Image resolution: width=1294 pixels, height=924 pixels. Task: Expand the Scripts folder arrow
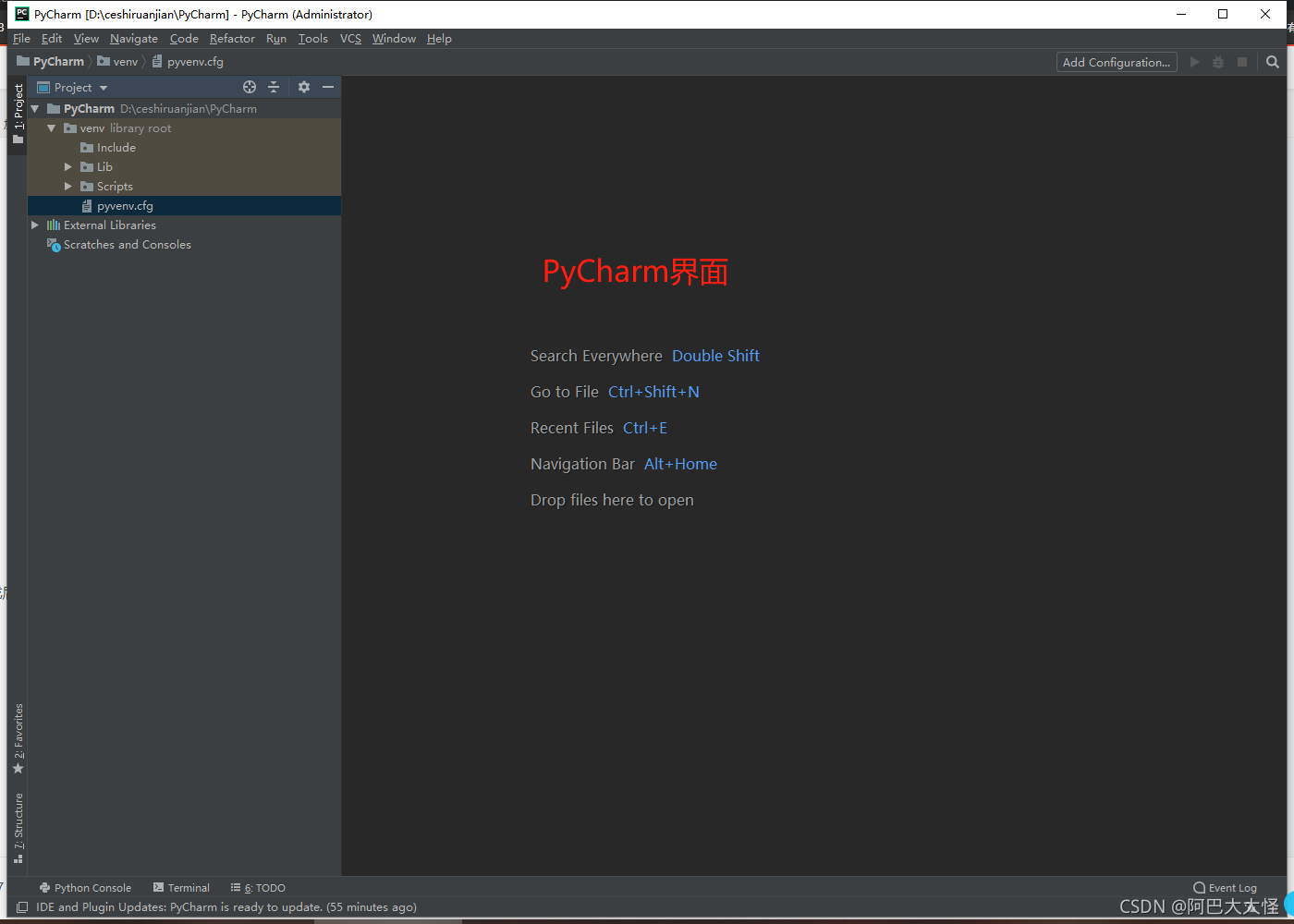pyautogui.click(x=68, y=187)
